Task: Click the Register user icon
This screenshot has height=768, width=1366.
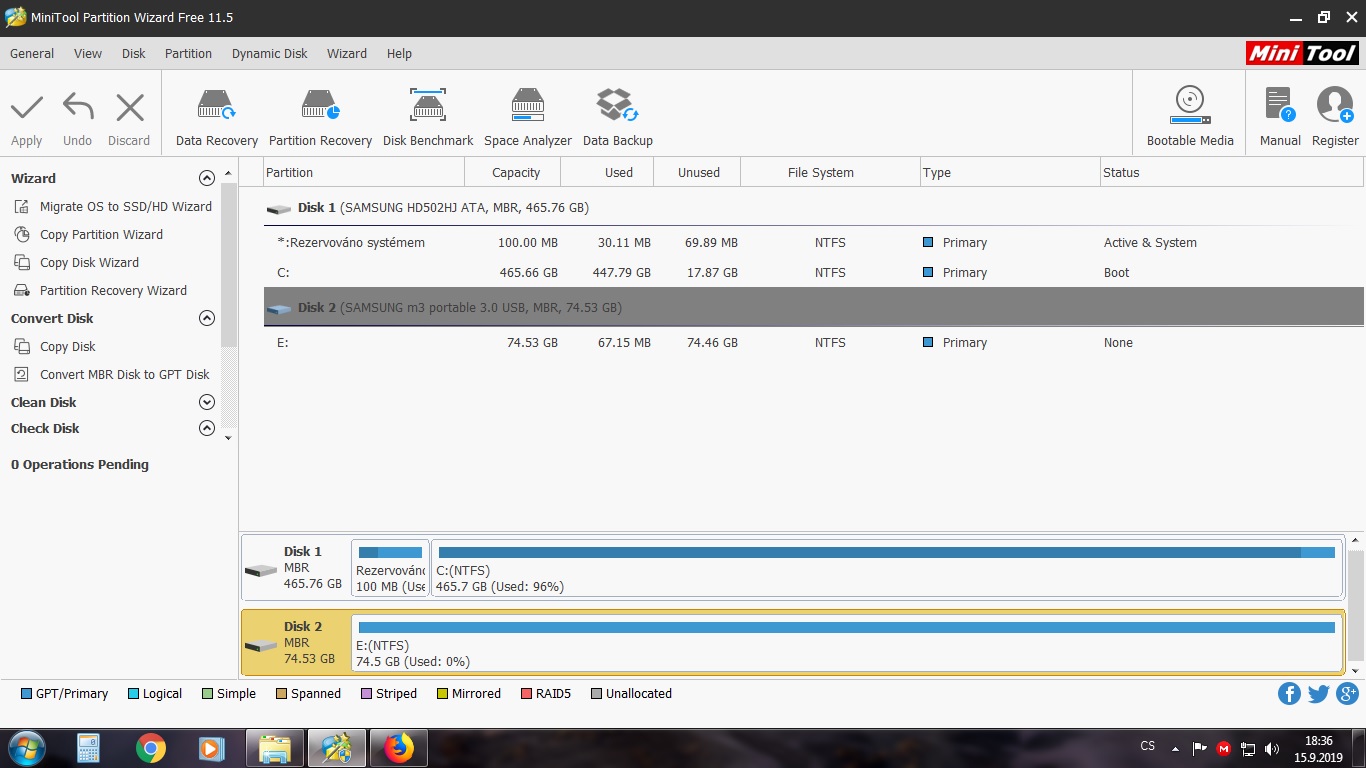Action: click(x=1335, y=117)
